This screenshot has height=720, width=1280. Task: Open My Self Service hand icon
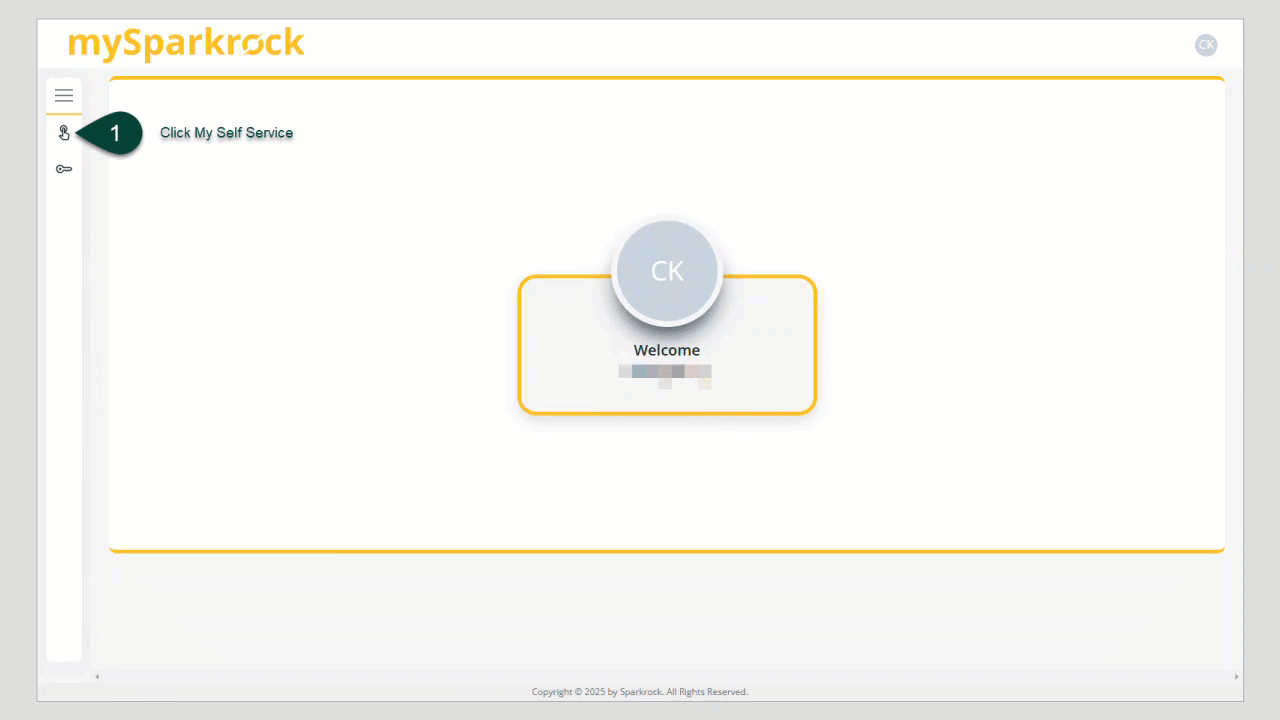[64, 132]
